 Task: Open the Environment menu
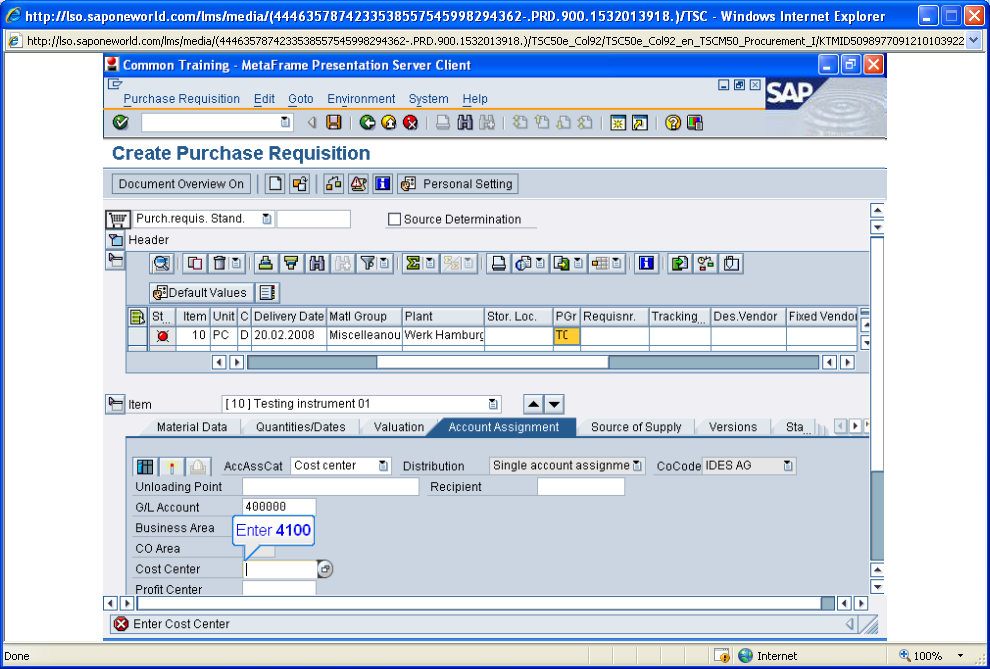tap(361, 99)
